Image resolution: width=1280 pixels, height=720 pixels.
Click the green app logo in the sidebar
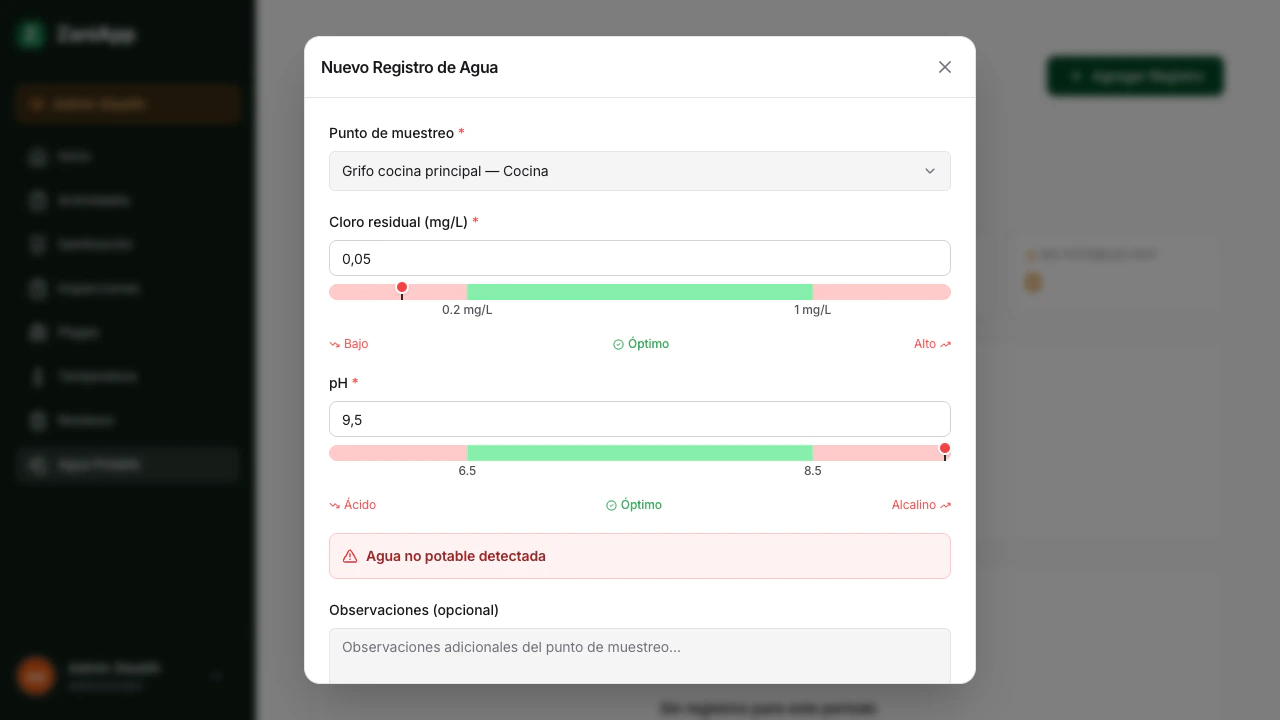coord(31,35)
